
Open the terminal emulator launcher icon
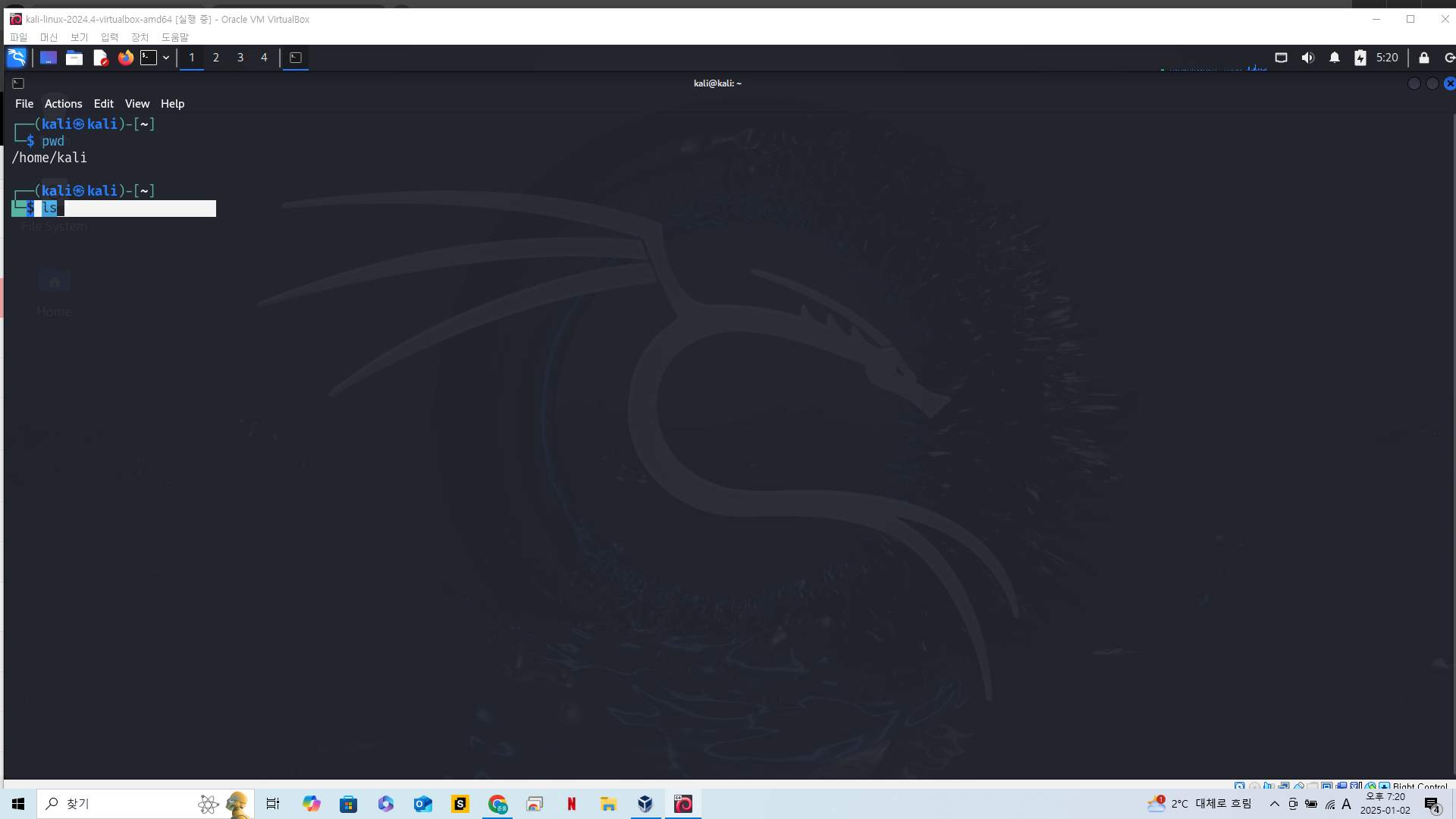click(149, 58)
